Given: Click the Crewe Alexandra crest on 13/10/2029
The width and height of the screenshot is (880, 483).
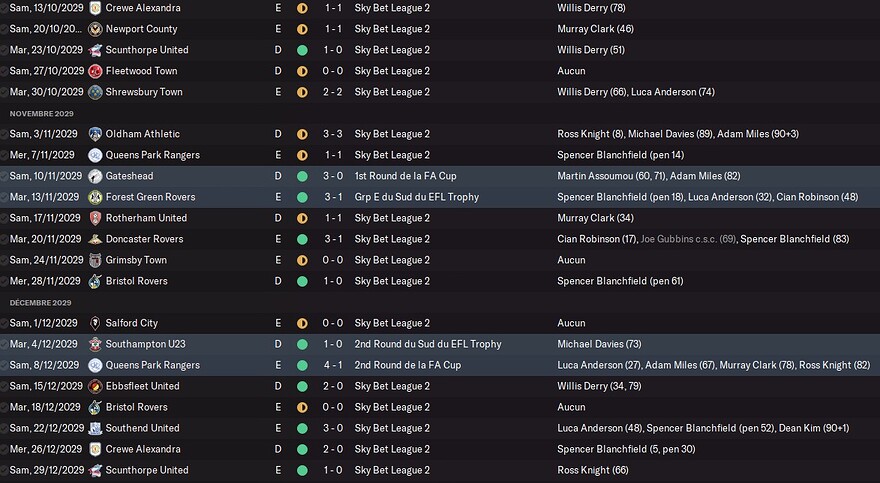Looking at the screenshot, I should pos(95,8).
